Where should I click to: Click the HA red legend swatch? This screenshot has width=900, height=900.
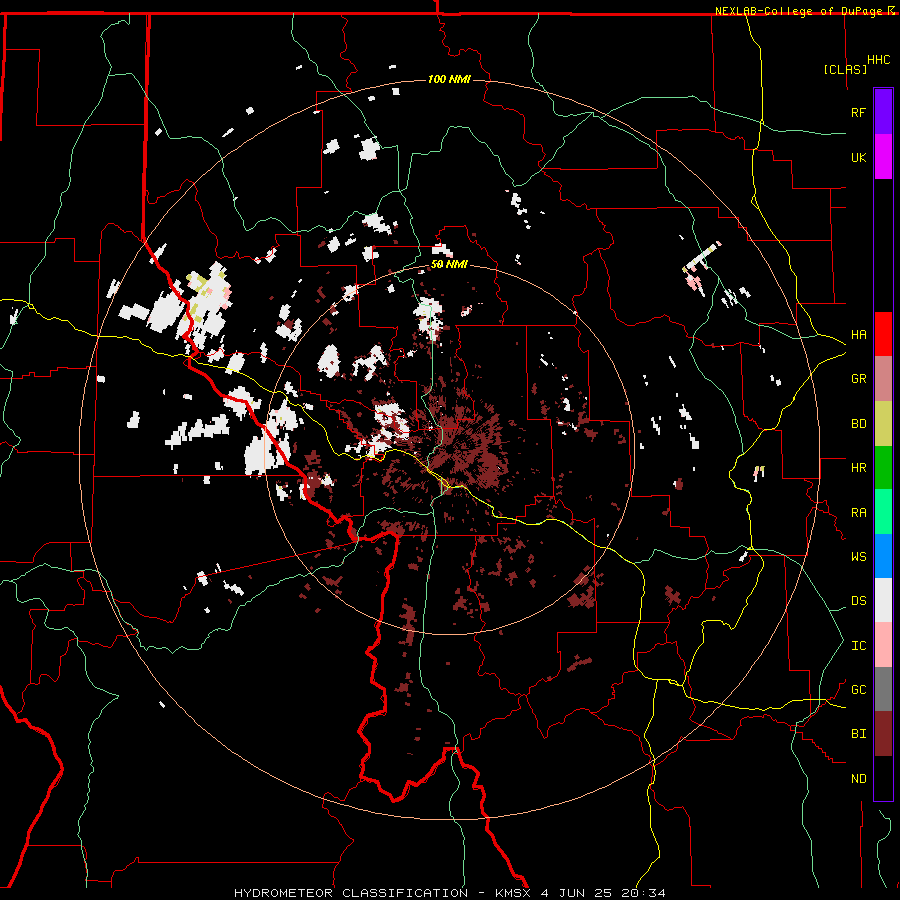pyautogui.click(x=883, y=334)
